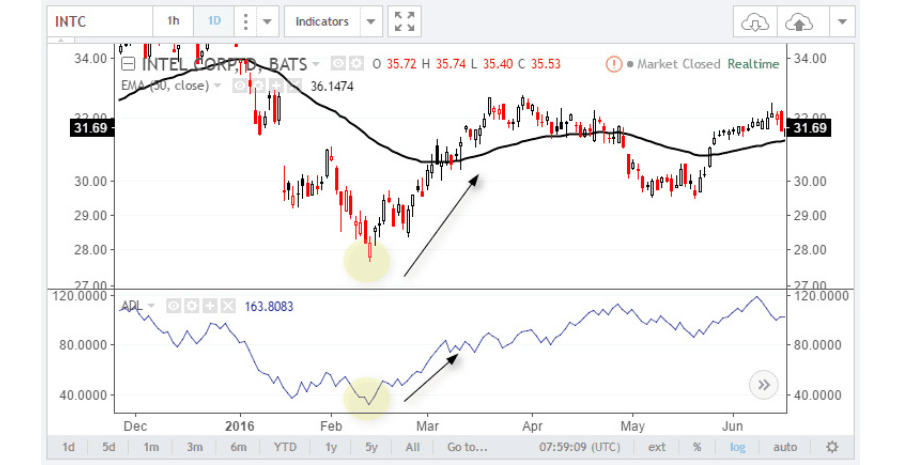
Task: Open the three-dot chart style menu
Action: 245,21
